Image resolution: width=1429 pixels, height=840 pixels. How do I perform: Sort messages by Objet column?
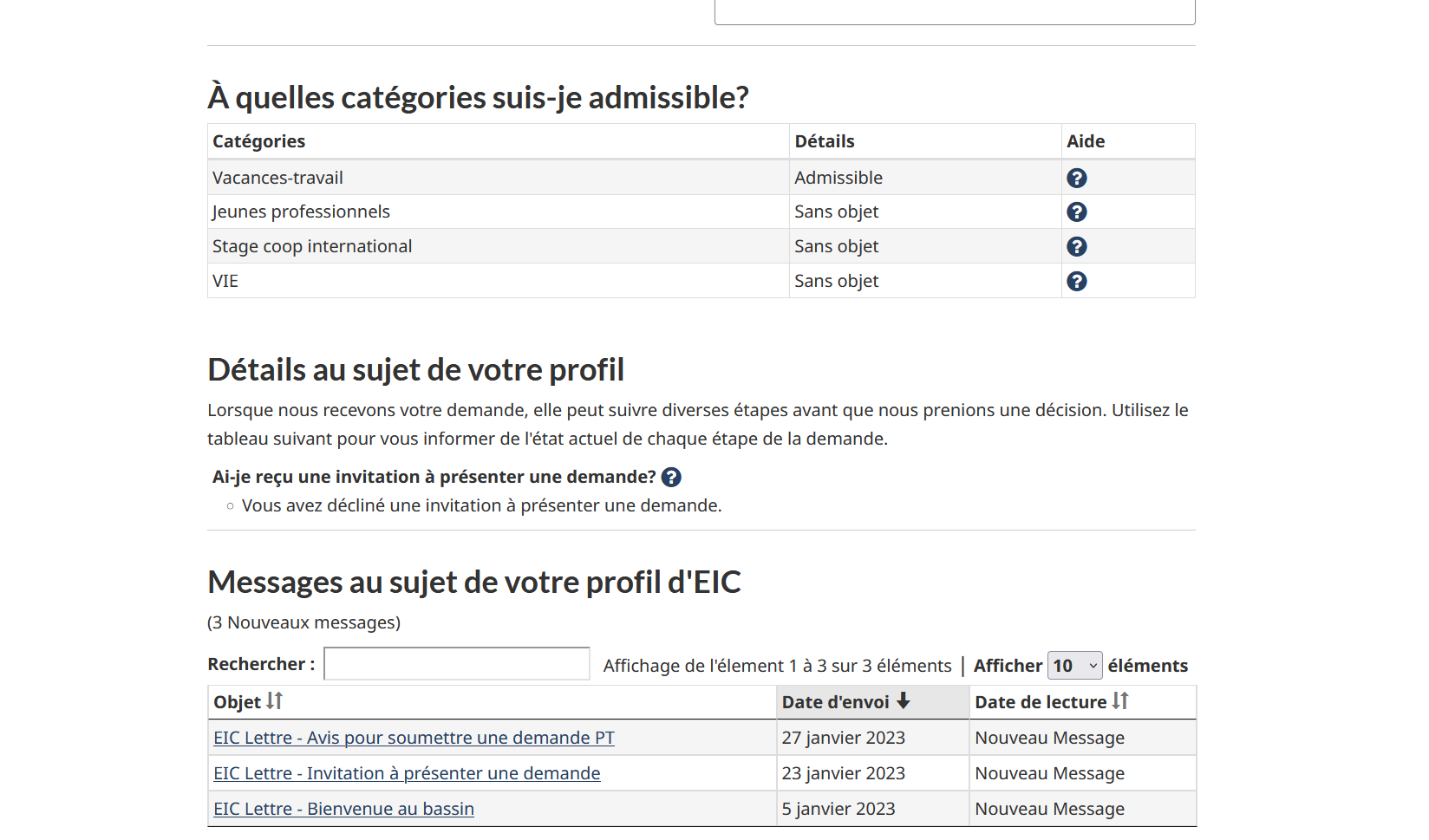tap(274, 700)
